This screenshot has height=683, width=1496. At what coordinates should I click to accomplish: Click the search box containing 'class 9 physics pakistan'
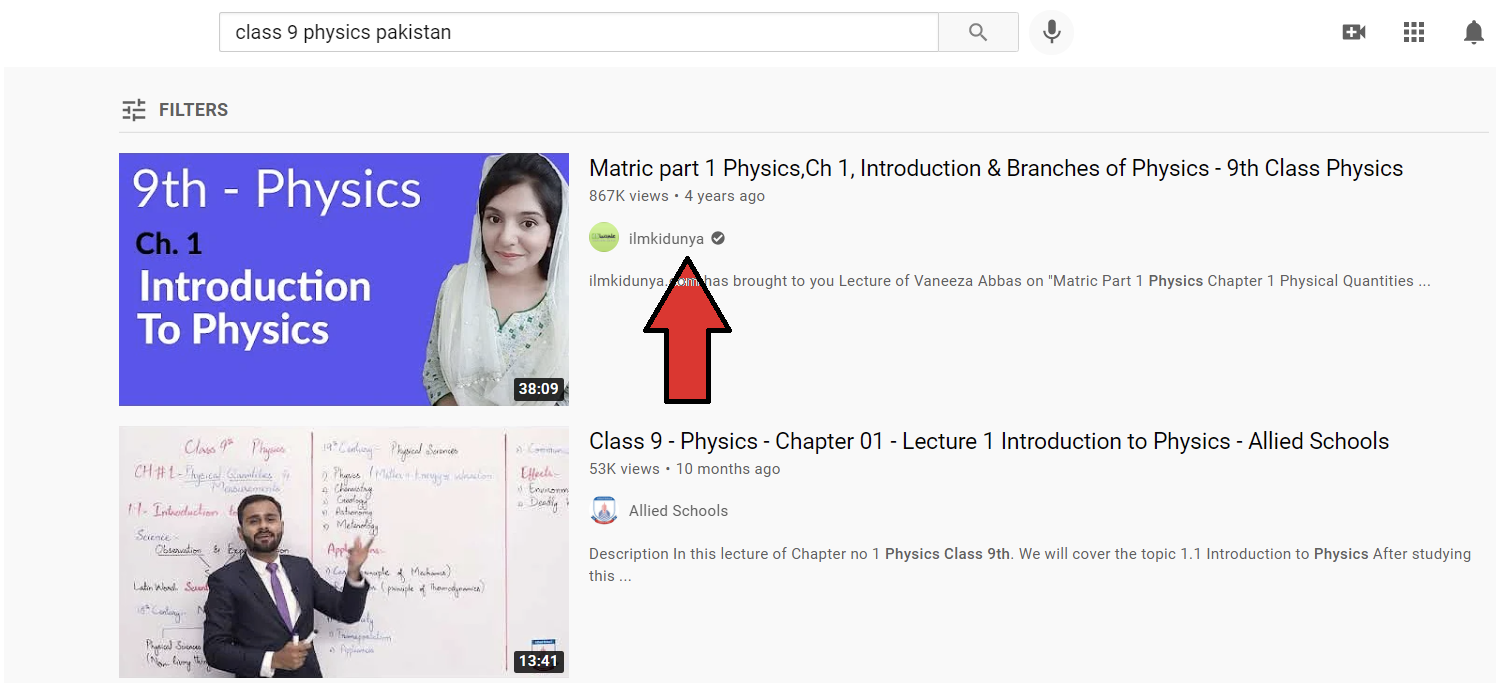pos(578,32)
